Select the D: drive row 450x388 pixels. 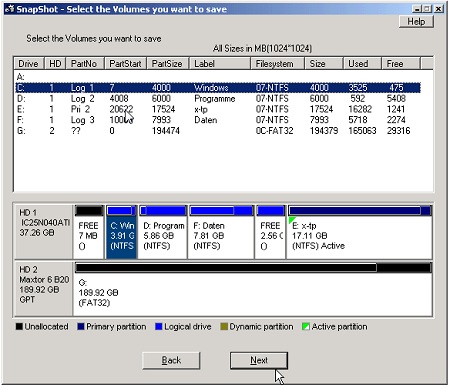tap(218, 99)
